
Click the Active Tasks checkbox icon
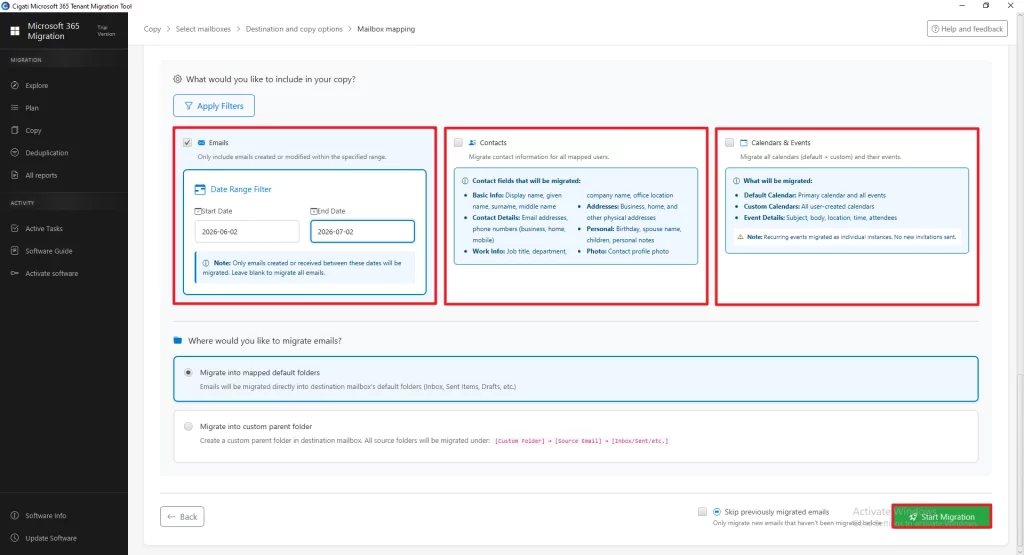[x=14, y=229]
